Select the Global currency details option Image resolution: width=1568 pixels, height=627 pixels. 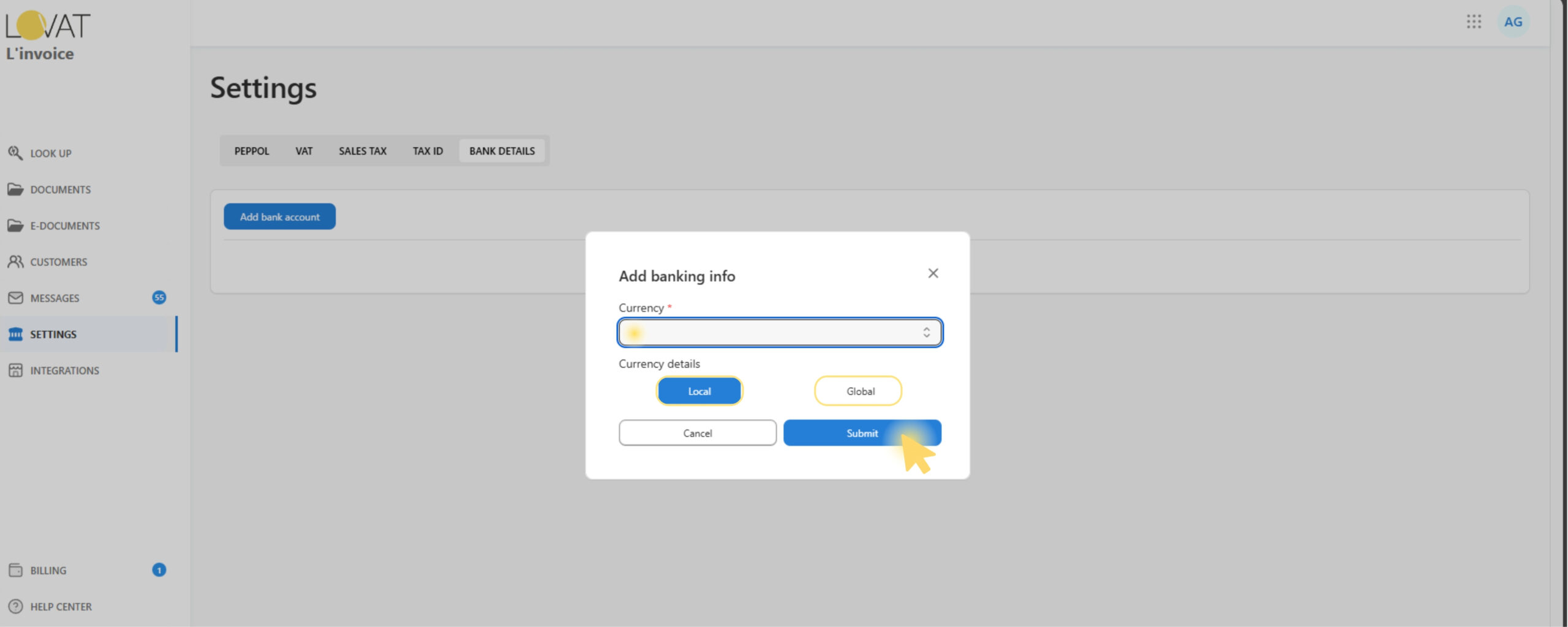tap(858, 391)
